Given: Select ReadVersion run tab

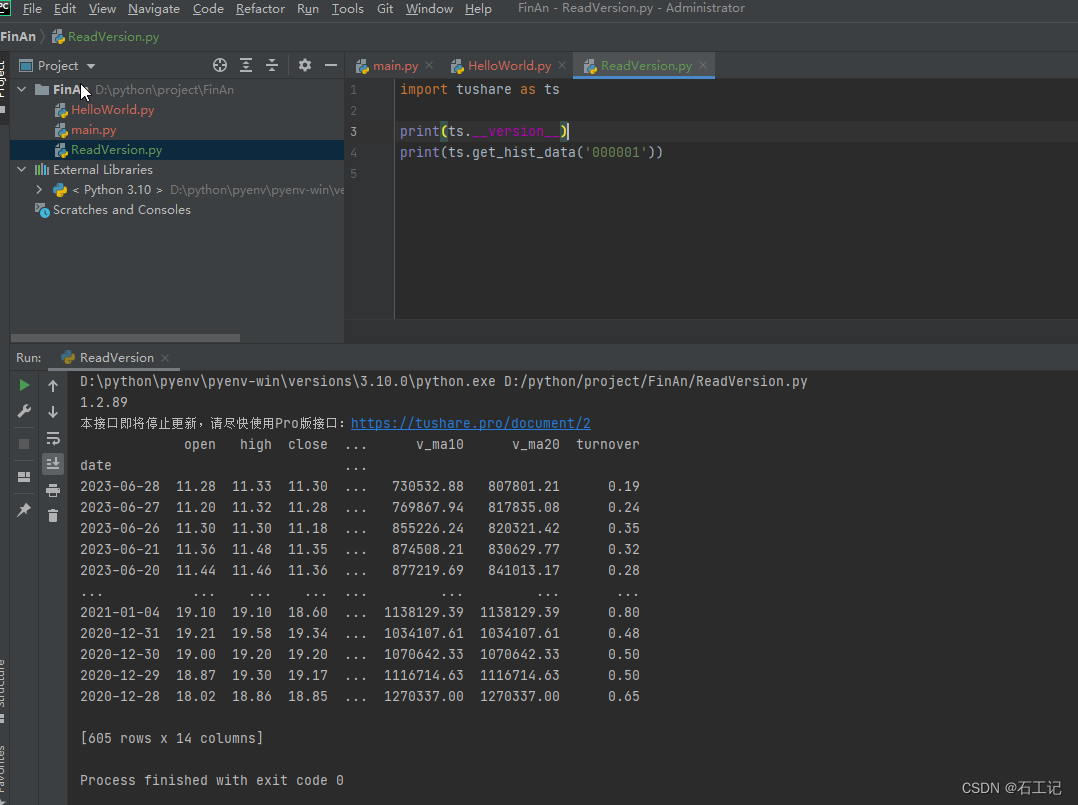Looking at the screenshot, I should (117, 357).
